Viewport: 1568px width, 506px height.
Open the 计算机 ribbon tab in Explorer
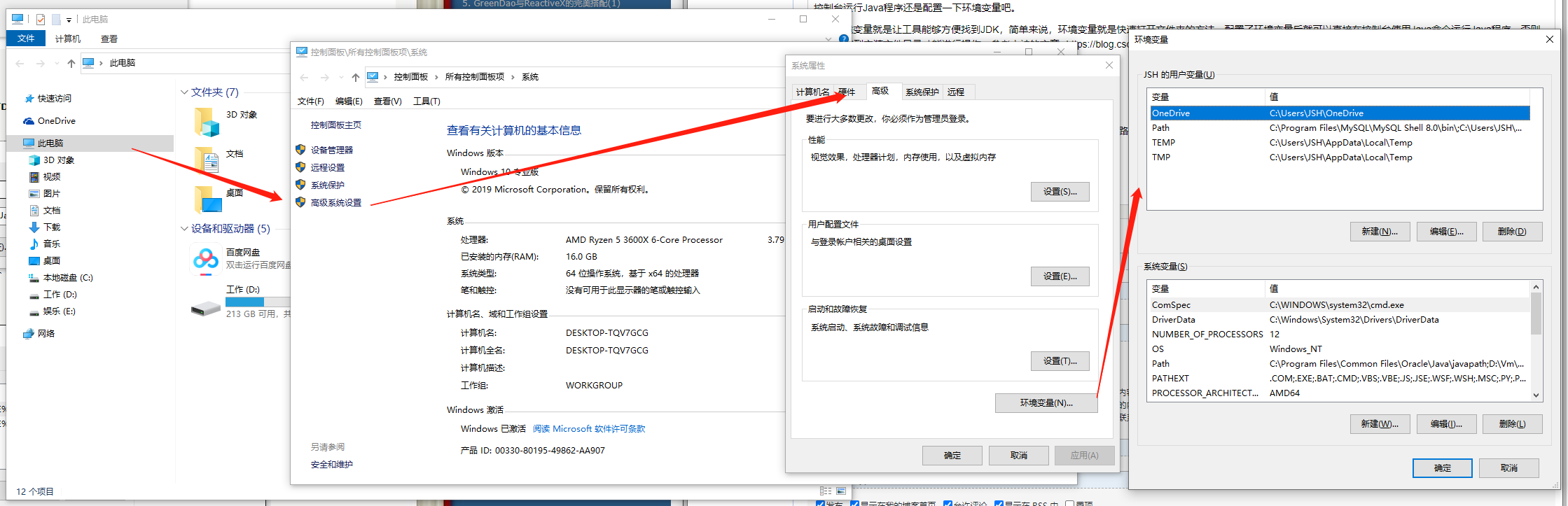pos(68,39)
